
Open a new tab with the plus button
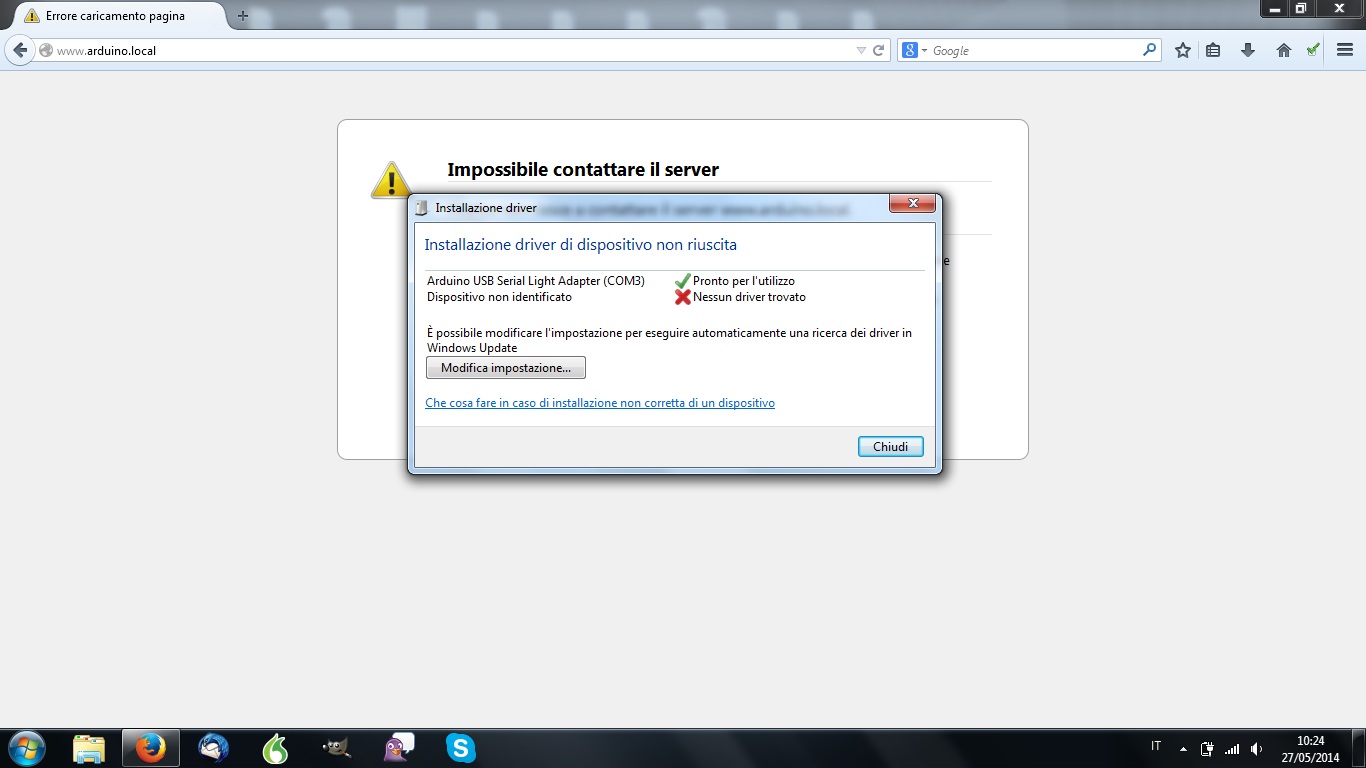click(242, 16)
